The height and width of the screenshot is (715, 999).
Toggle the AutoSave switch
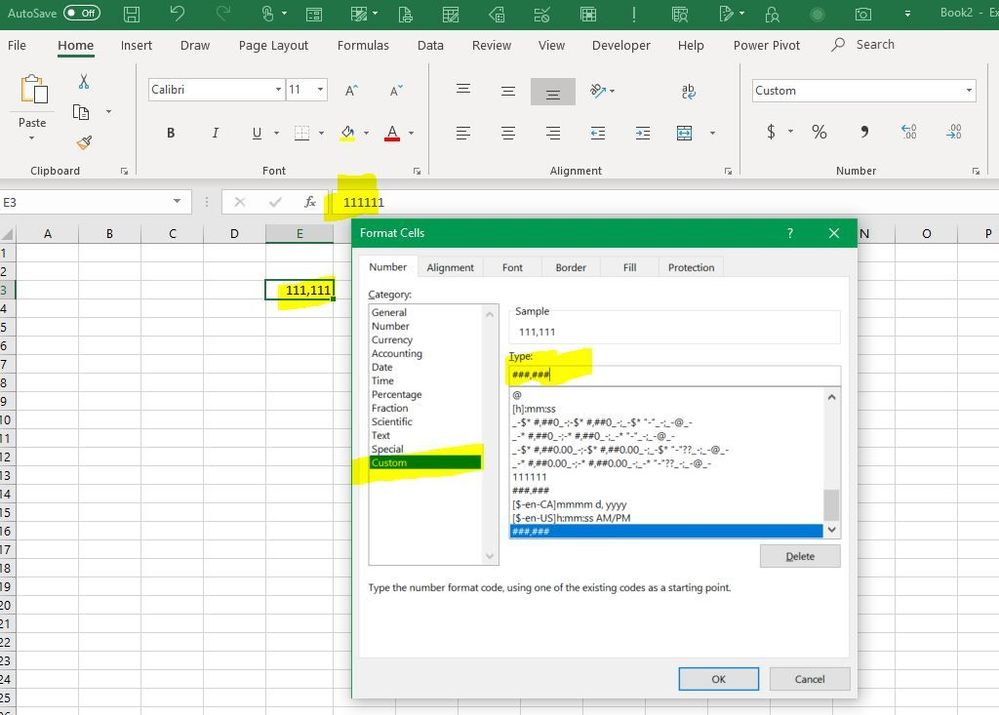82,13
